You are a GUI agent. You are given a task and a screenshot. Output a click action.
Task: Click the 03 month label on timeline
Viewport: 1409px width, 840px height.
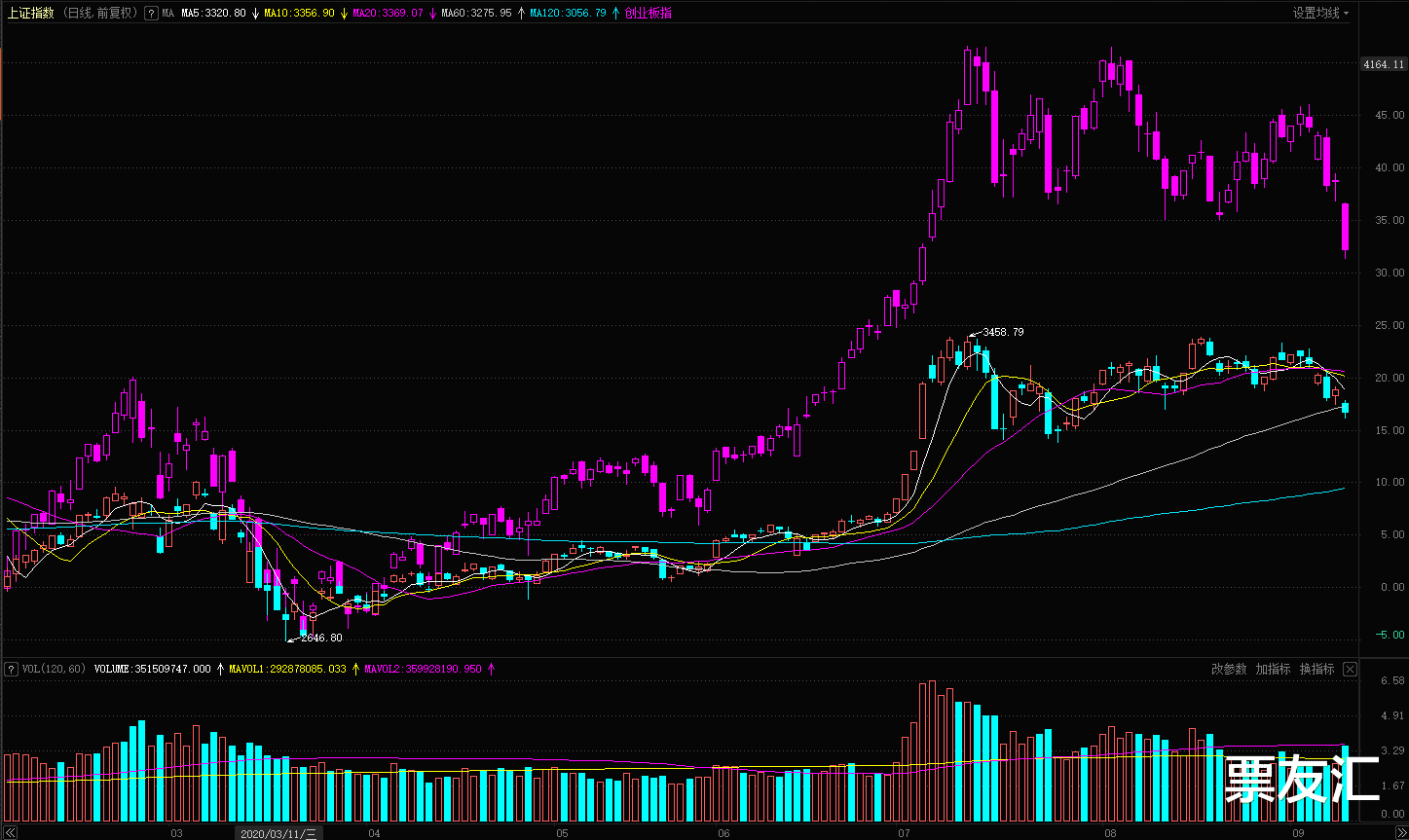(x=176, y=833)
